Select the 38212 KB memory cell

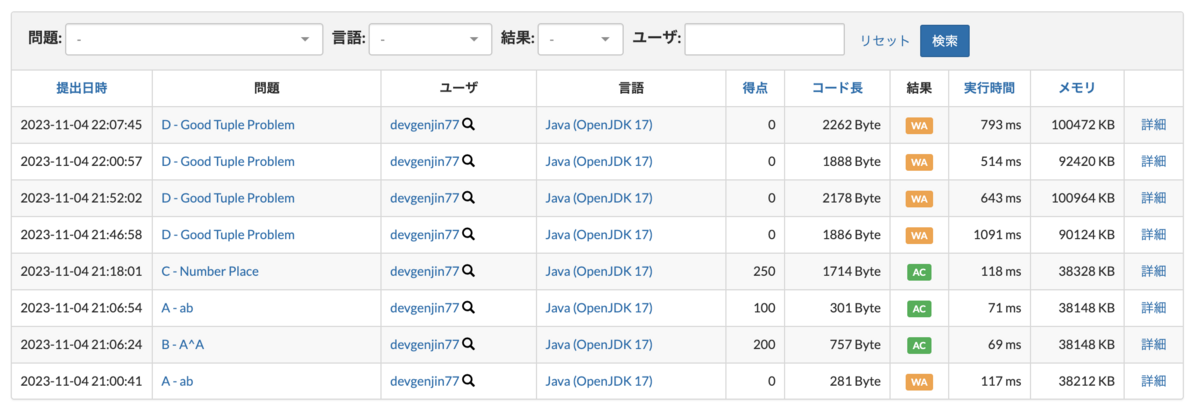(x=1077, y=381)
